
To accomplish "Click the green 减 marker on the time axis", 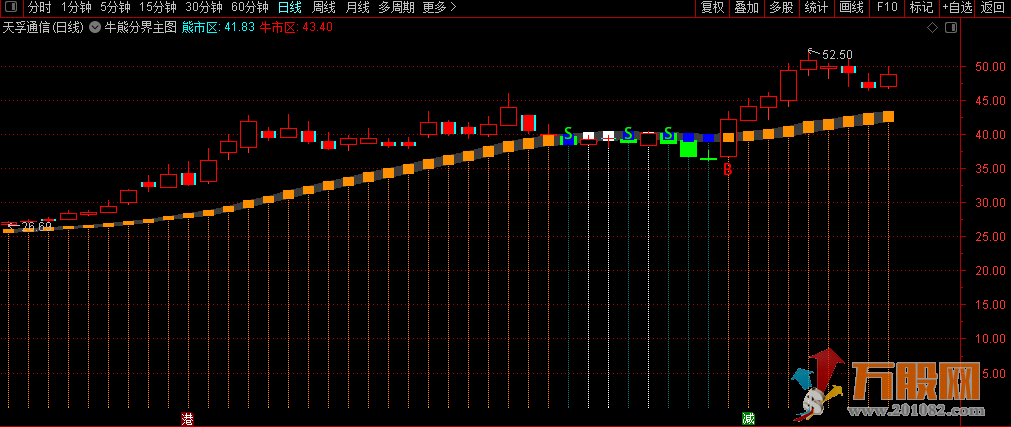I will point(748,417).
